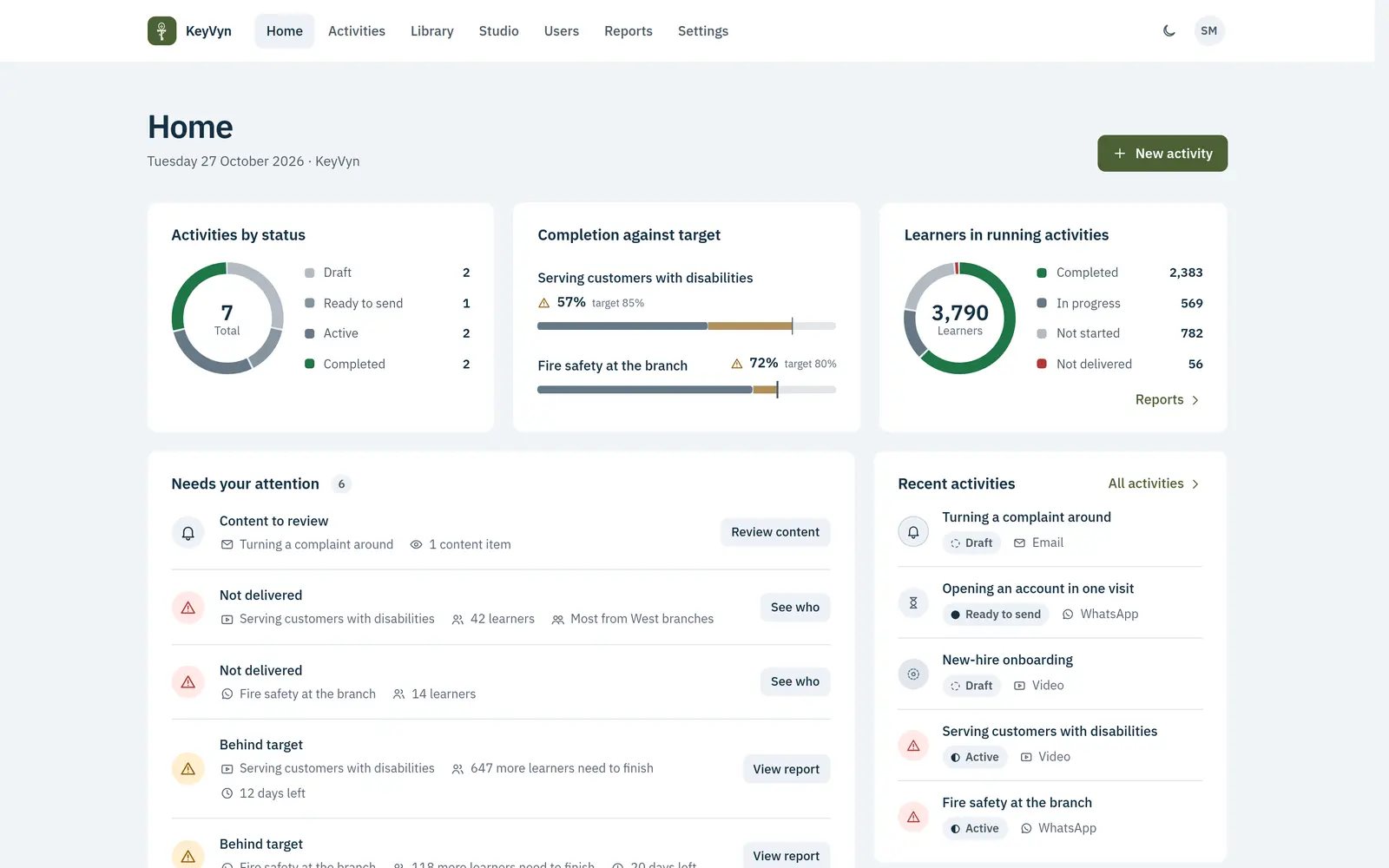Image resolution: width=1389 pixels, height=868 pixels.
Task: Open New-hire onboarding activity
Action: [x=1008, y=660]
